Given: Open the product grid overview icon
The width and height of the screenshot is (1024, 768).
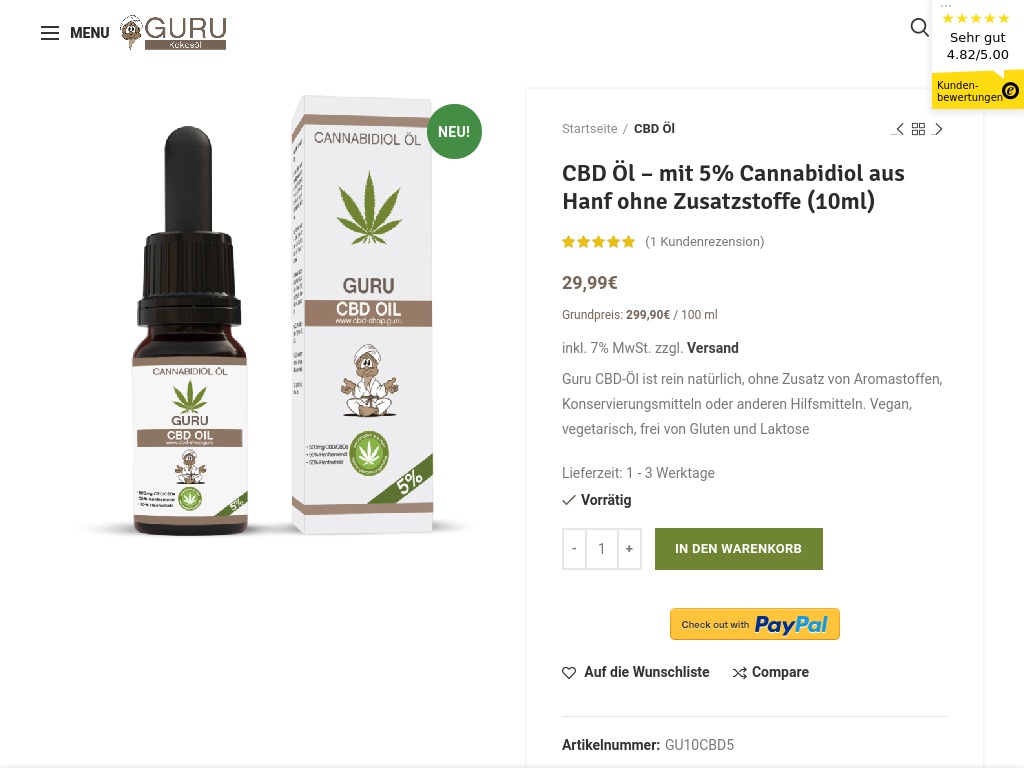Looking at the screenshot, I should click(x=918, y=129).
